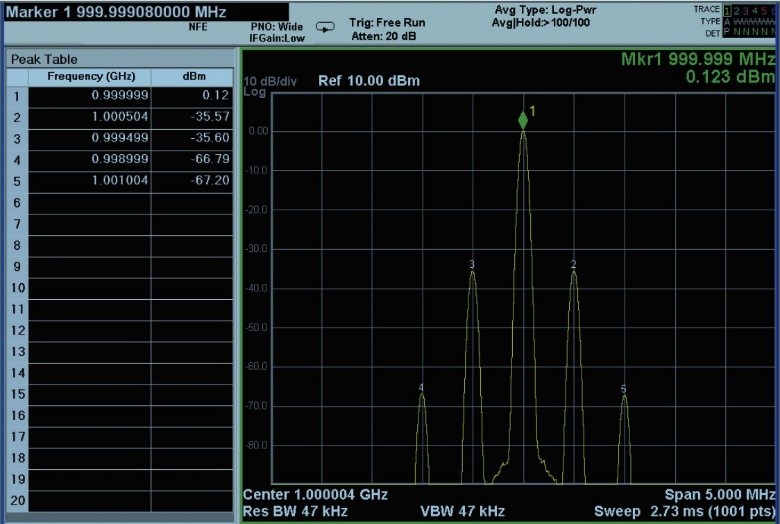
Task: Click row number 1 in Peak Table
Action: 17,96
